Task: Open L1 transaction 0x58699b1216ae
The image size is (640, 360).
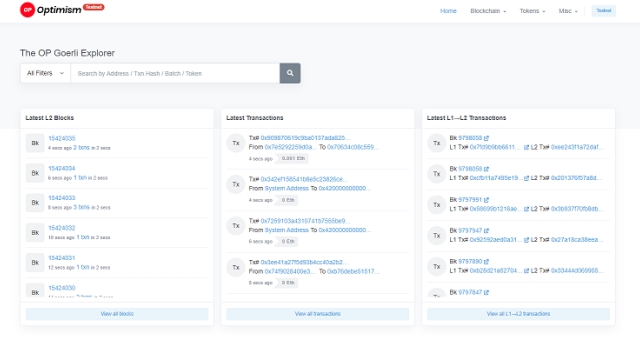Action: (495, 209)
